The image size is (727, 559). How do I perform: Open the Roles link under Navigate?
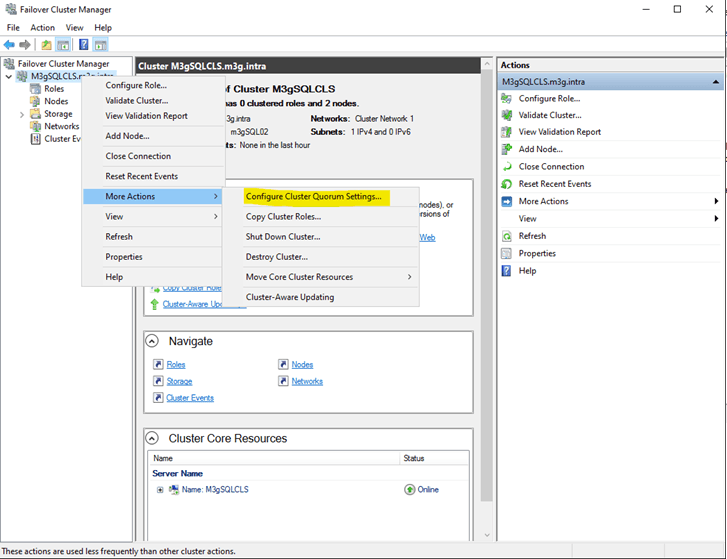[176, 365]
